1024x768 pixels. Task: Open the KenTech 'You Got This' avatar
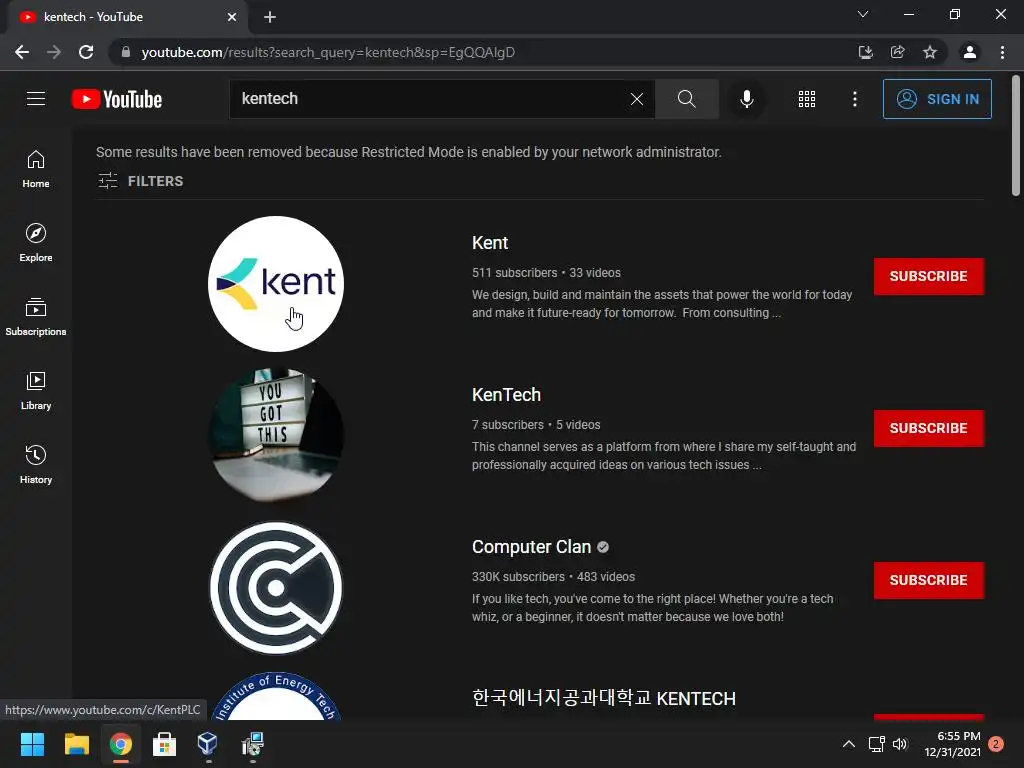(276, 436)
